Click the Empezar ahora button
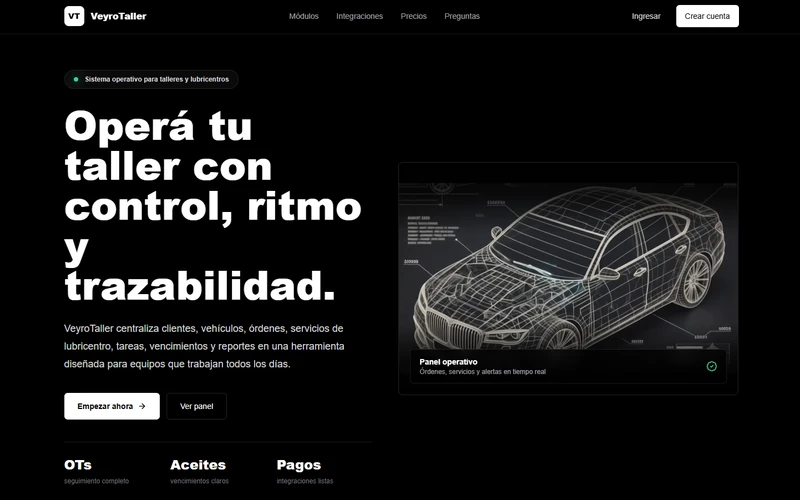 112,406
